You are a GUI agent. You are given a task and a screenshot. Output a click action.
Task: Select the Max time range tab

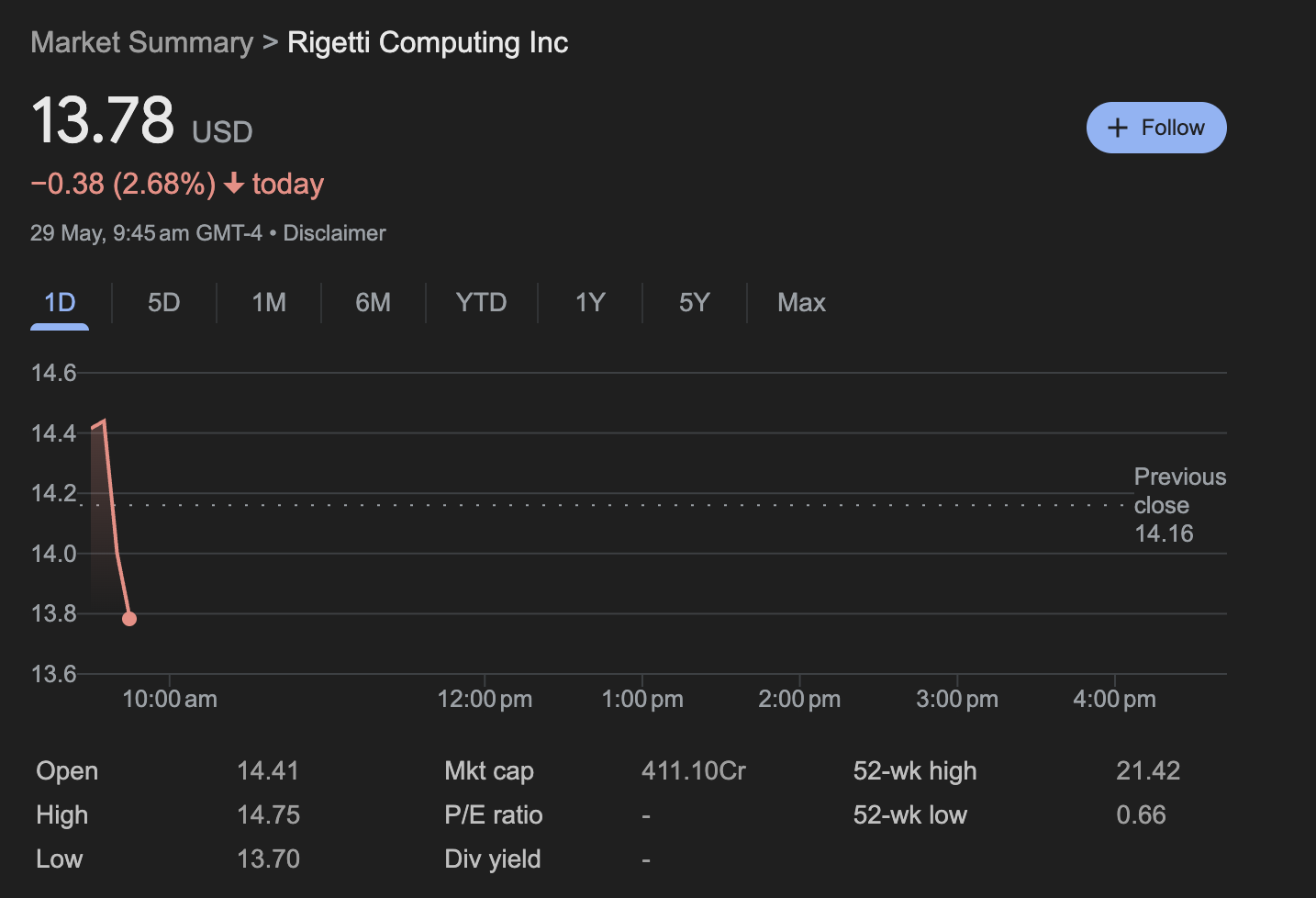point(801,303)
